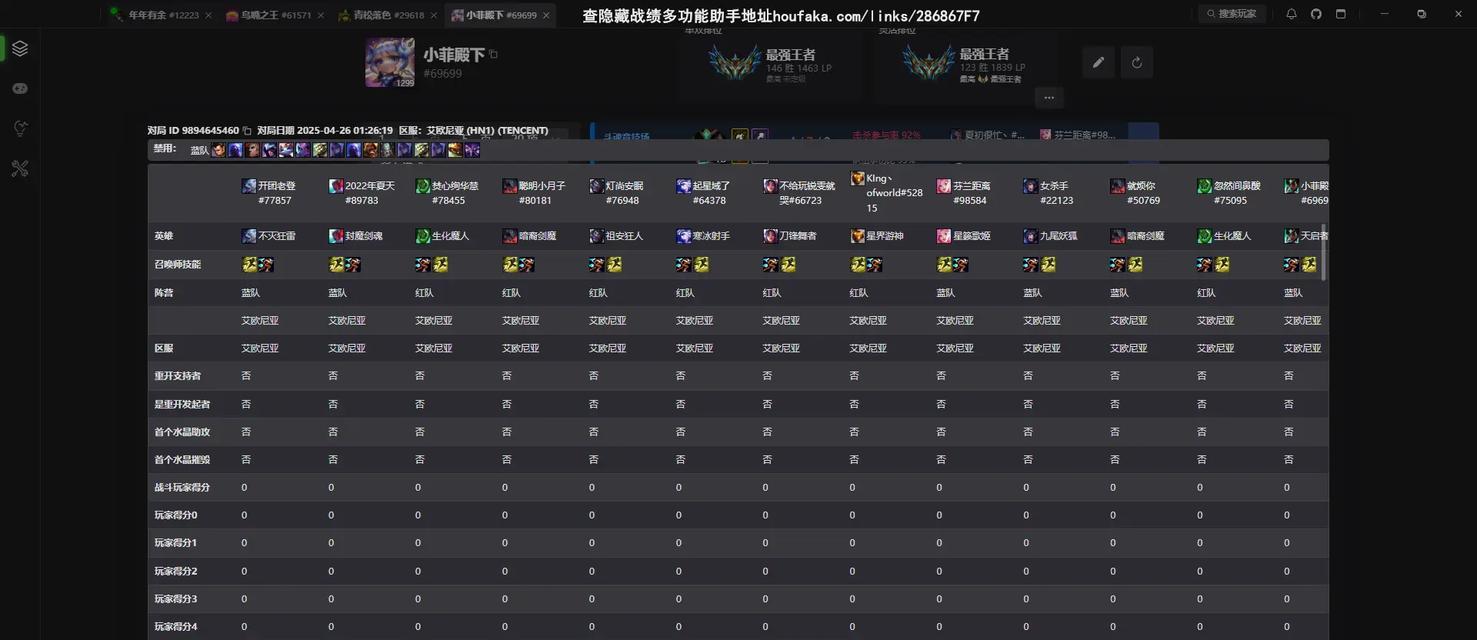Click the refresh profile button
Image resolution: width=1477 pixels, height=640 pixels.
click(1137, 62)
